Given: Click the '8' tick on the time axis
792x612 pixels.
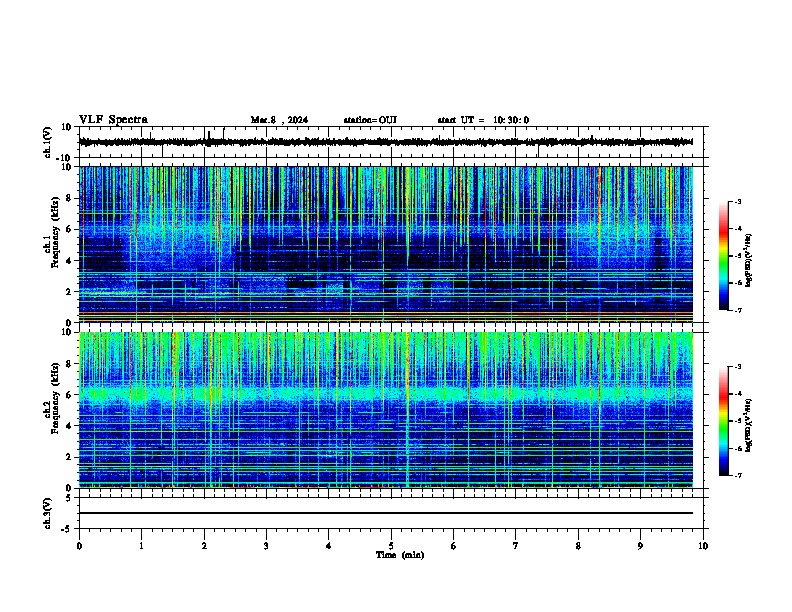Looking at the screenshot, I should [578, 546].
